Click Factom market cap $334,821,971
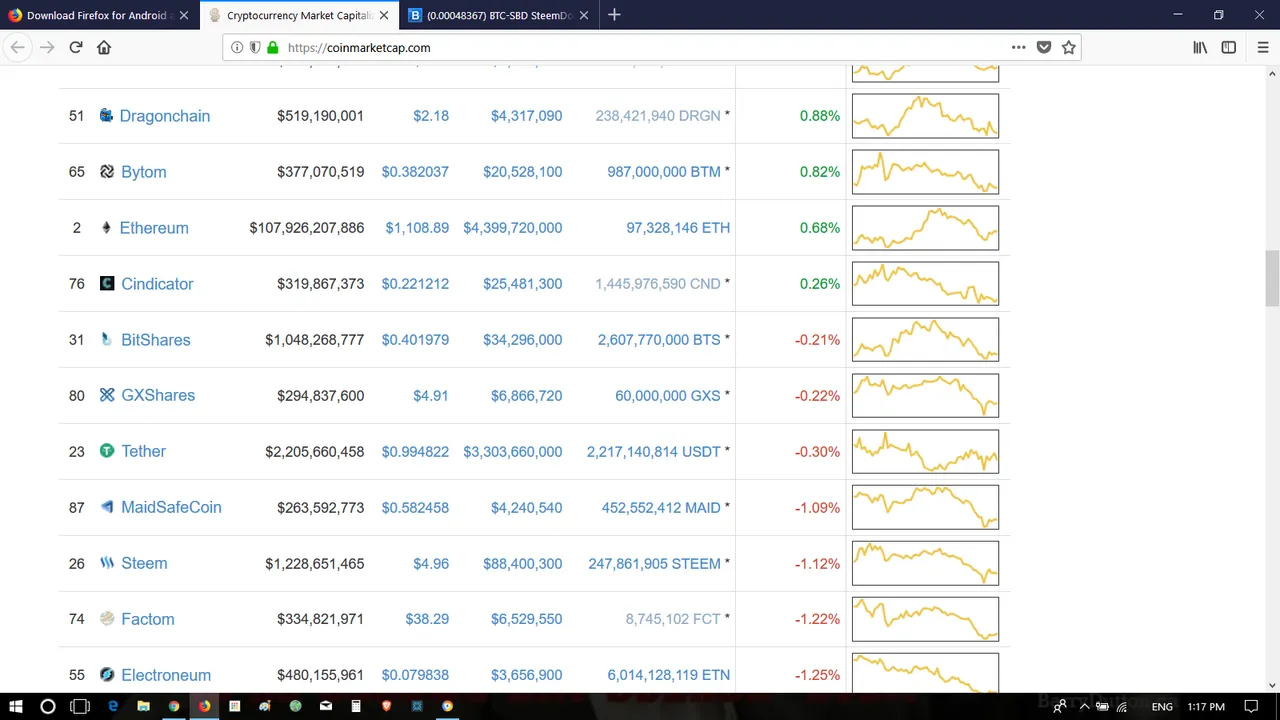Viewport: 1280px width, 720px height. tap(320, 619)
